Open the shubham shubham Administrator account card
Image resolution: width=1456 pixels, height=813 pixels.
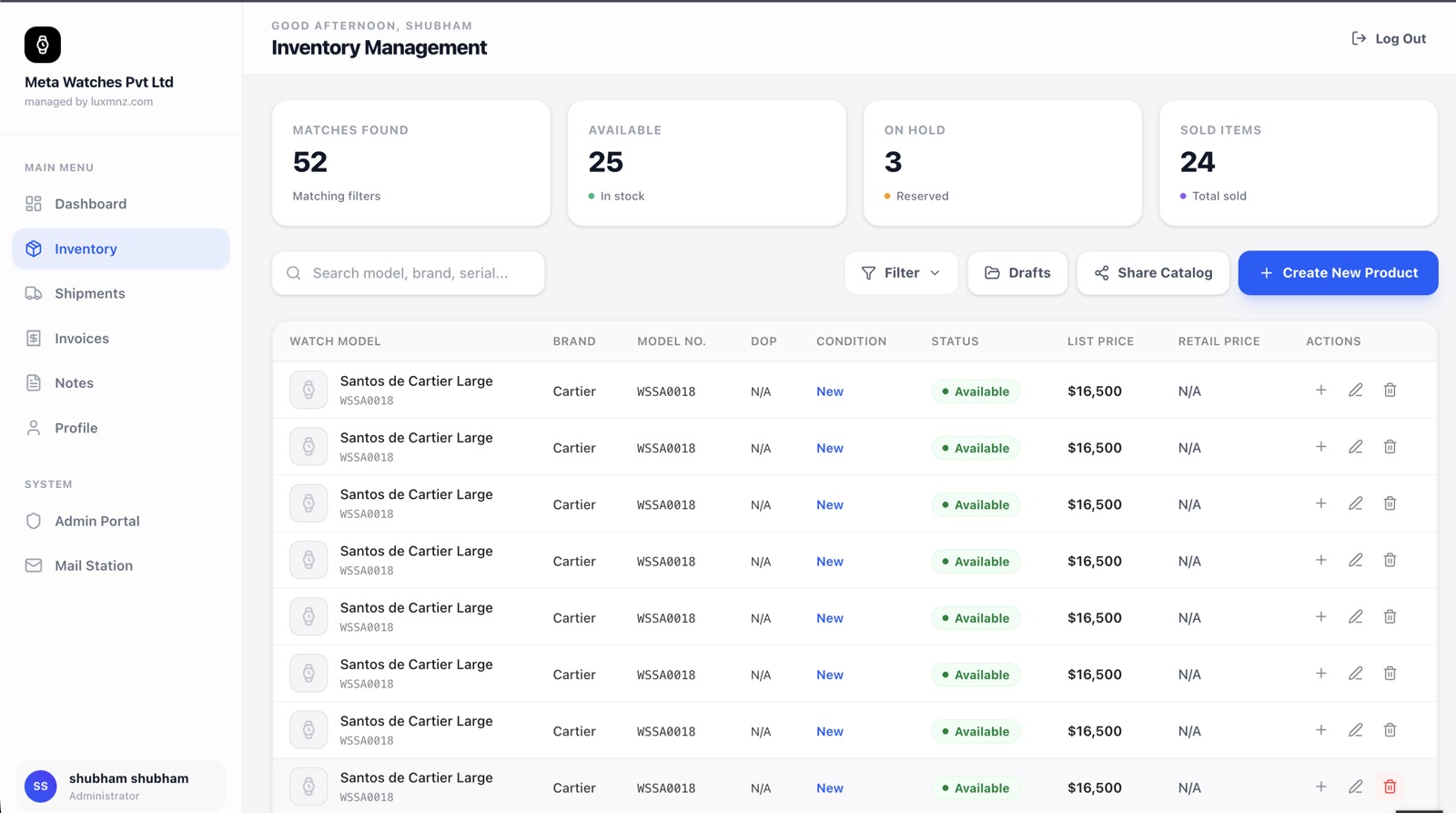click(121, 786)
